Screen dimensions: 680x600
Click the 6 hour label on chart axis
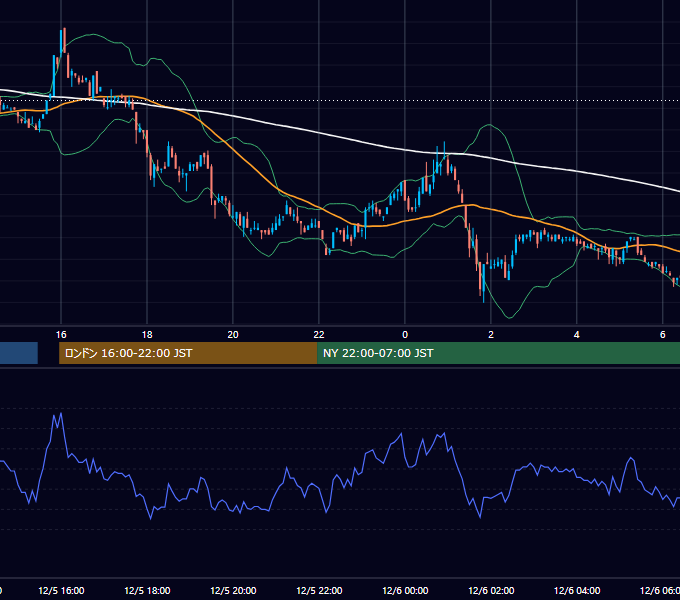(x=662, y=335)
